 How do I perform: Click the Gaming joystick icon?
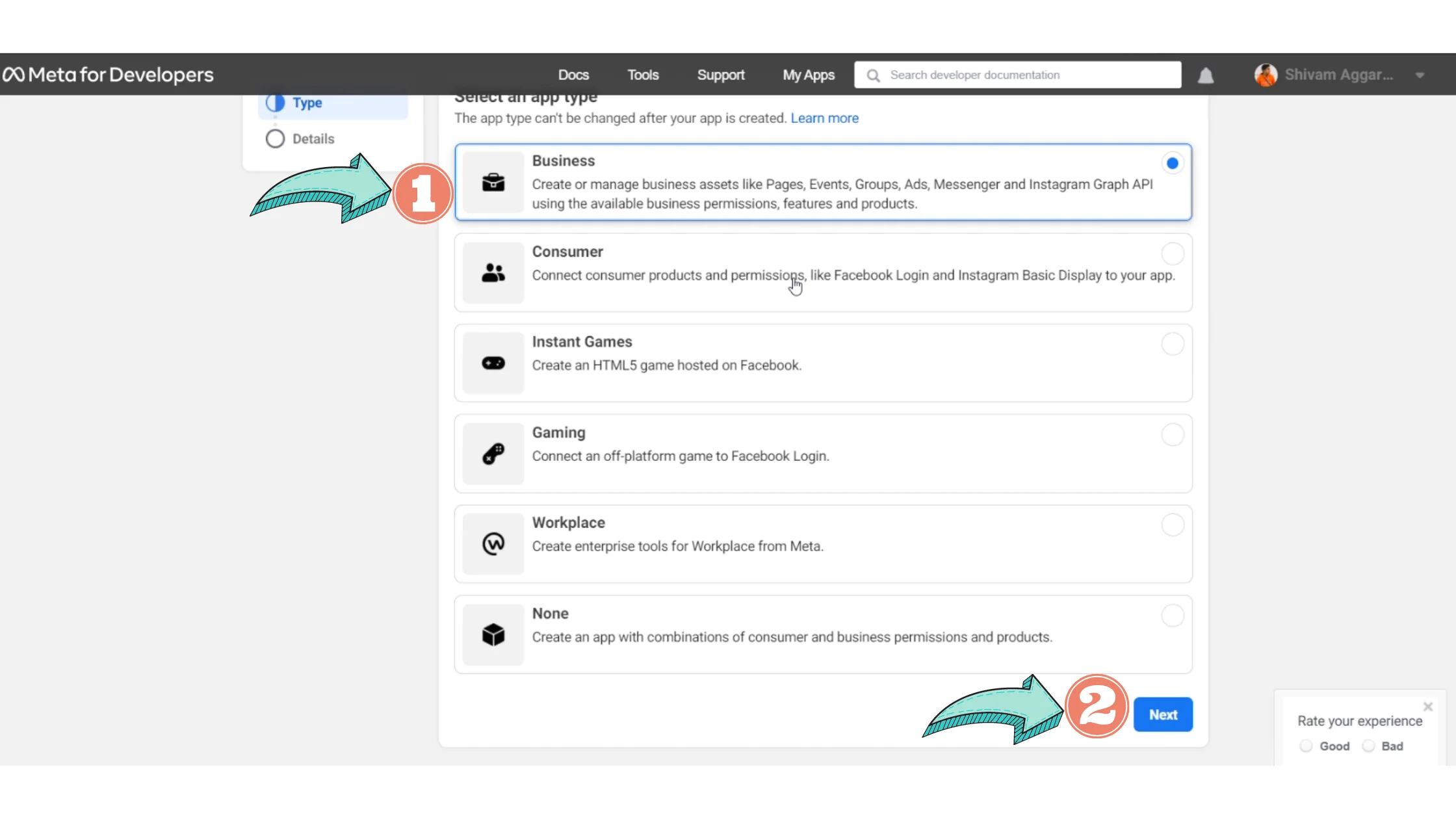pyautogui.click(x=493, y=454)
